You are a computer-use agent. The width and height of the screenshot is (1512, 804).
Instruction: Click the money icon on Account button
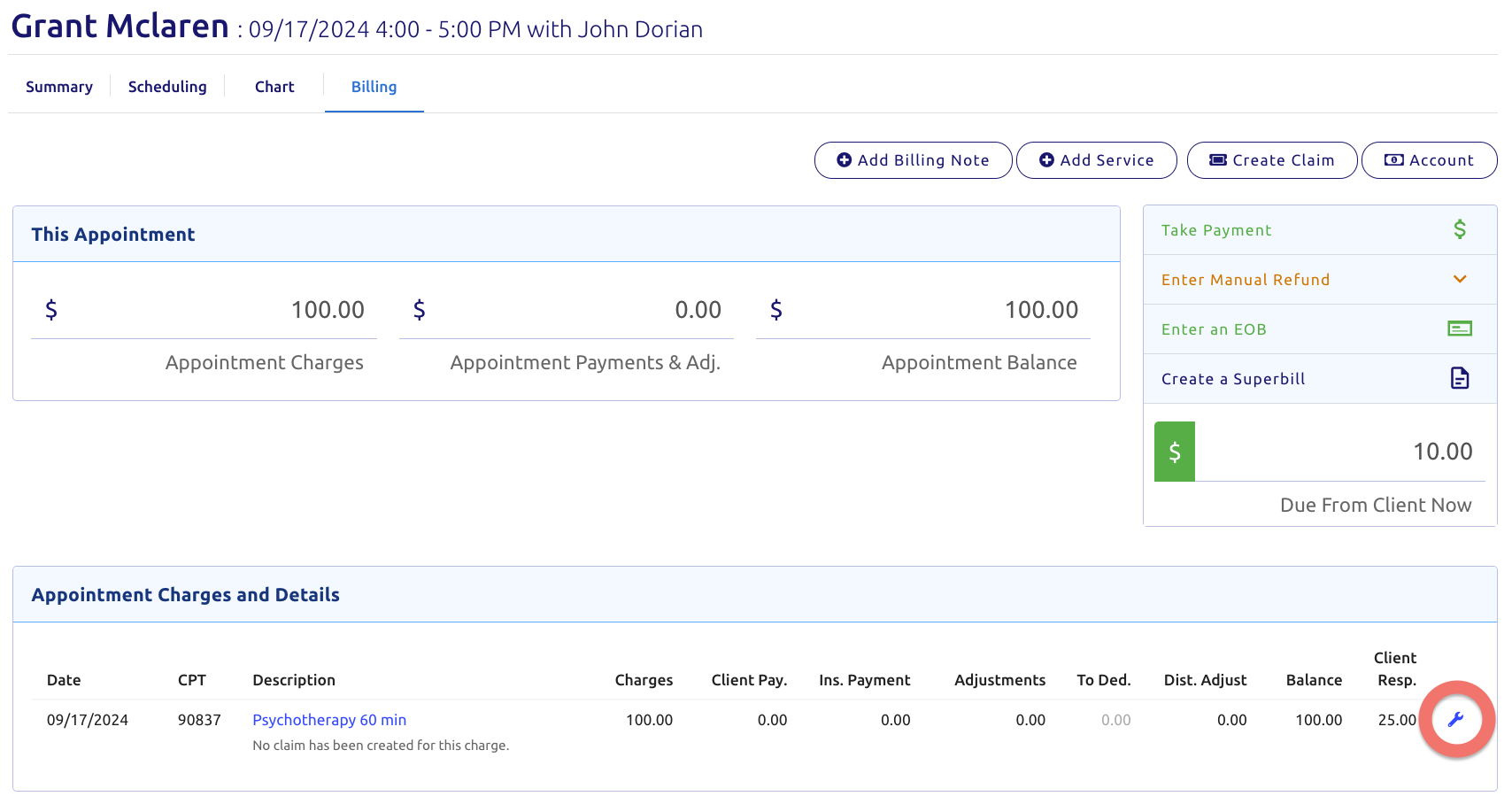[1394, 160]
